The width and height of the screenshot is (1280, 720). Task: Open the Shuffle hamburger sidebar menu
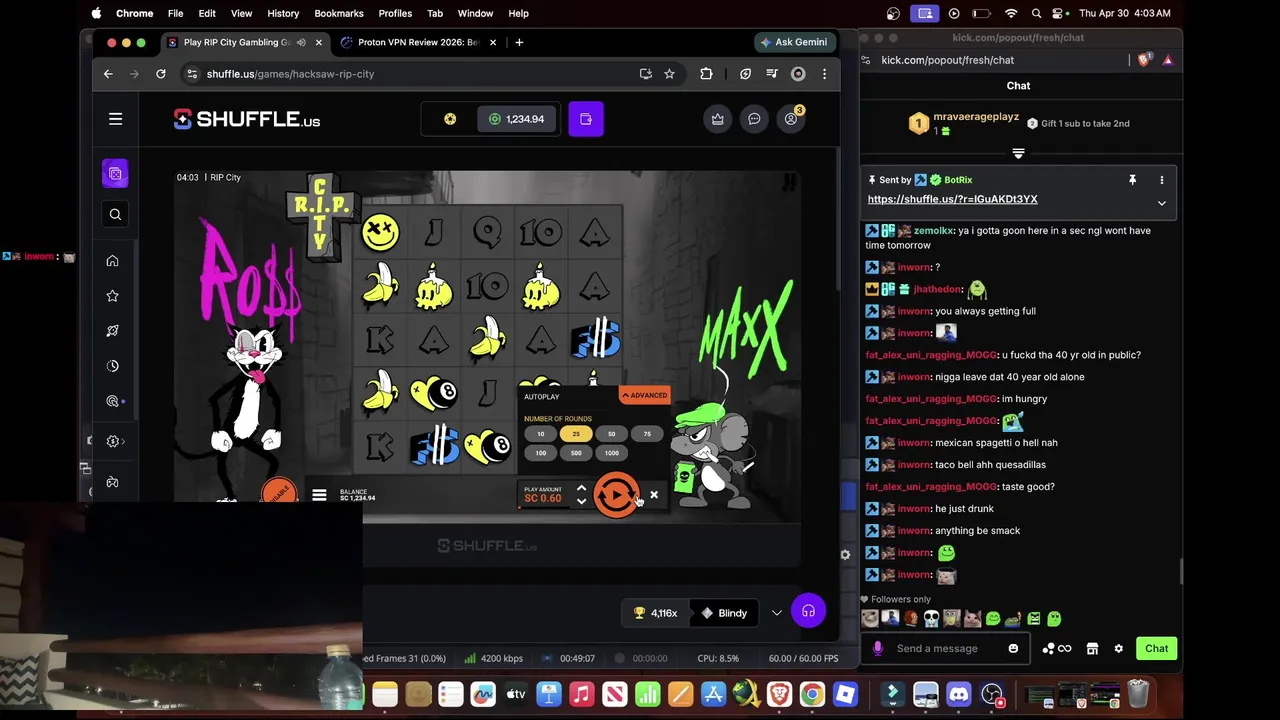tap(115, 119)
